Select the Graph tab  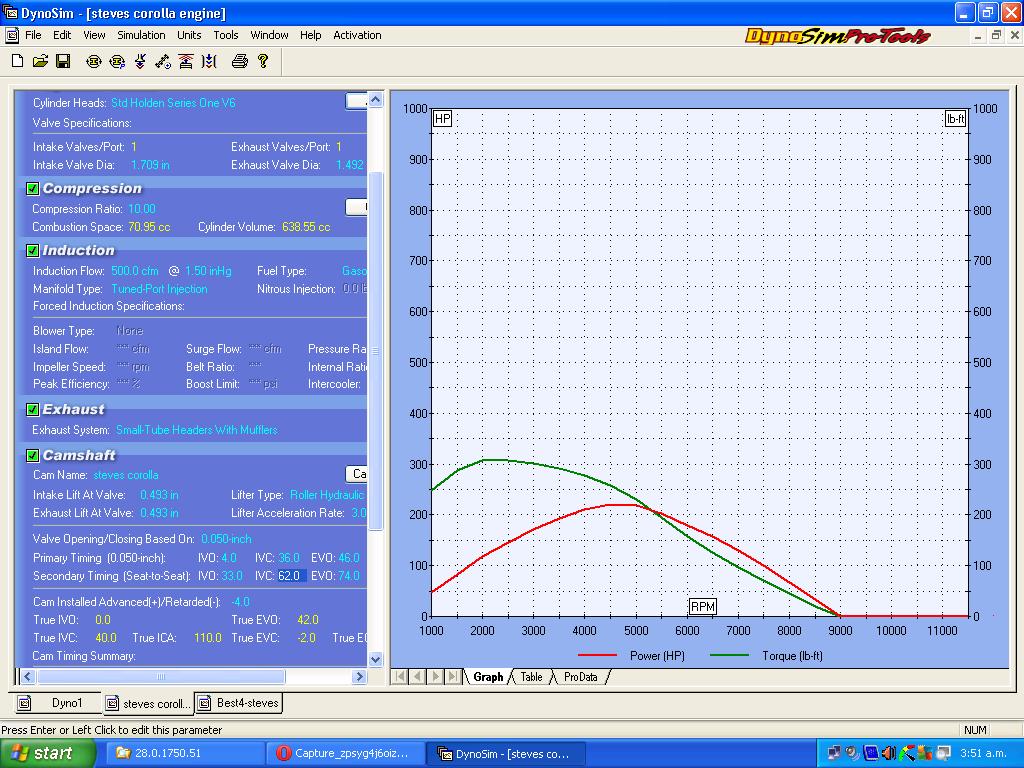point(488,677)
